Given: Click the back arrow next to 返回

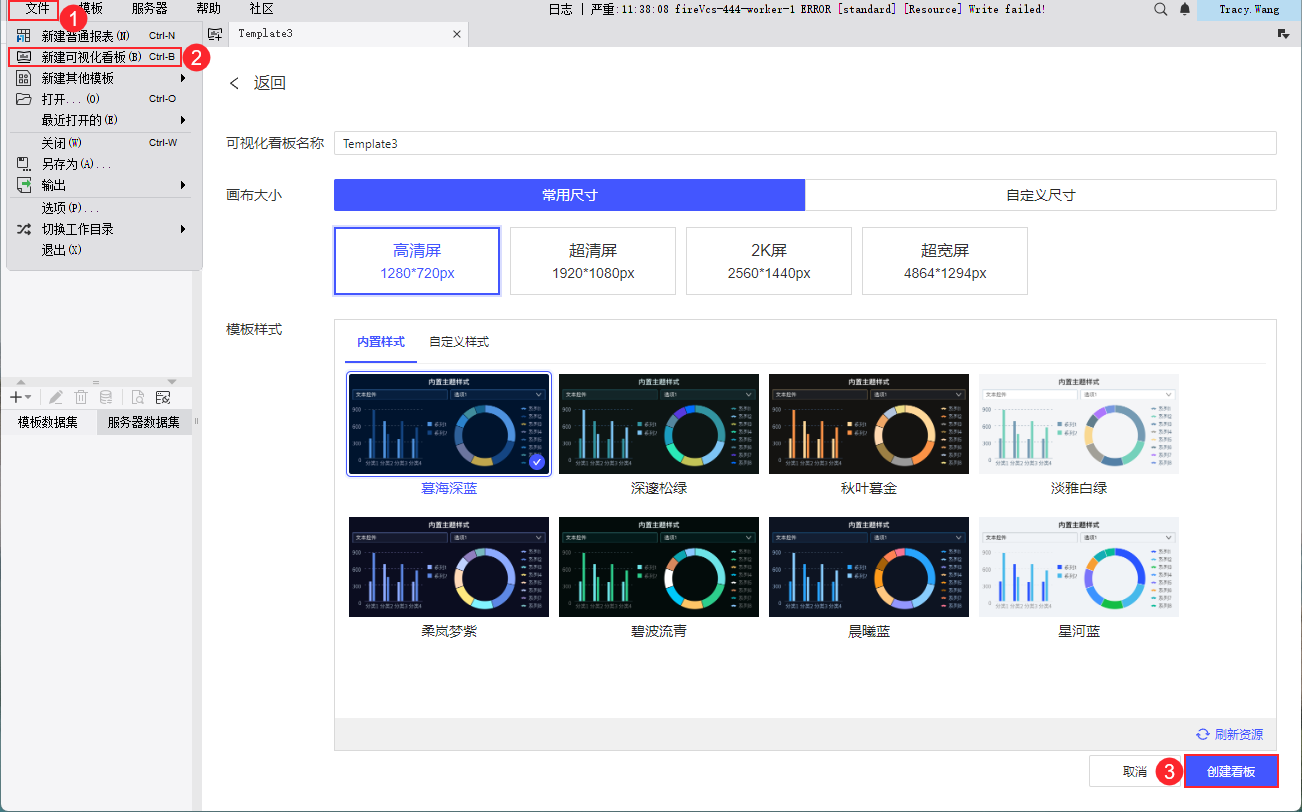Looking at the screenshot, I should tap(235, 83).
